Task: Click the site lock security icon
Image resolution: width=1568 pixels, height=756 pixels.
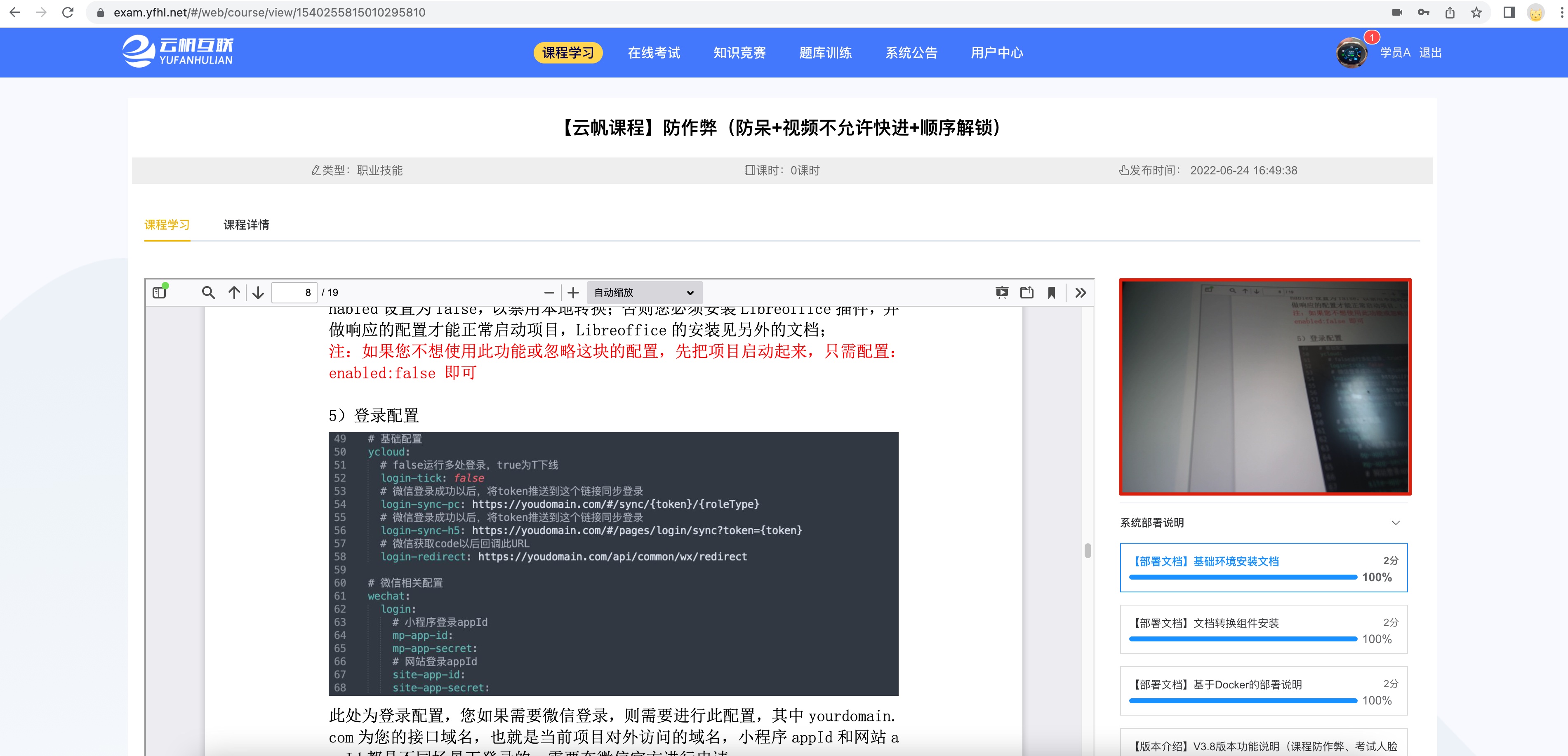Action: (x=101, y=12)
